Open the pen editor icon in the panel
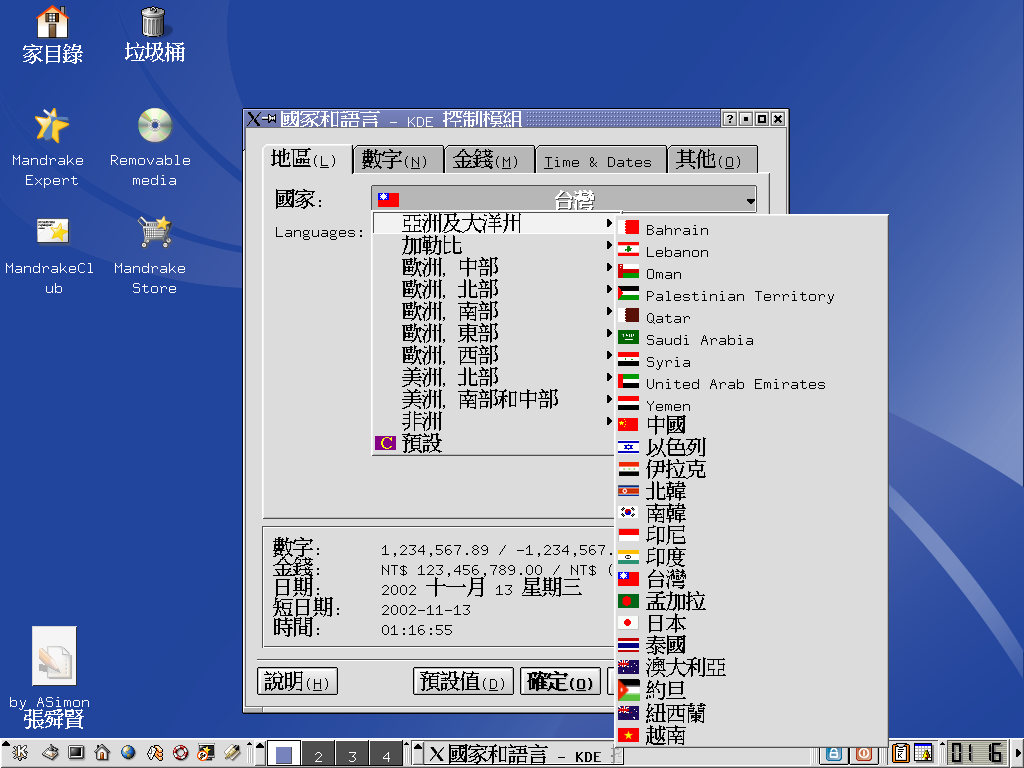 tap(232, 753)
